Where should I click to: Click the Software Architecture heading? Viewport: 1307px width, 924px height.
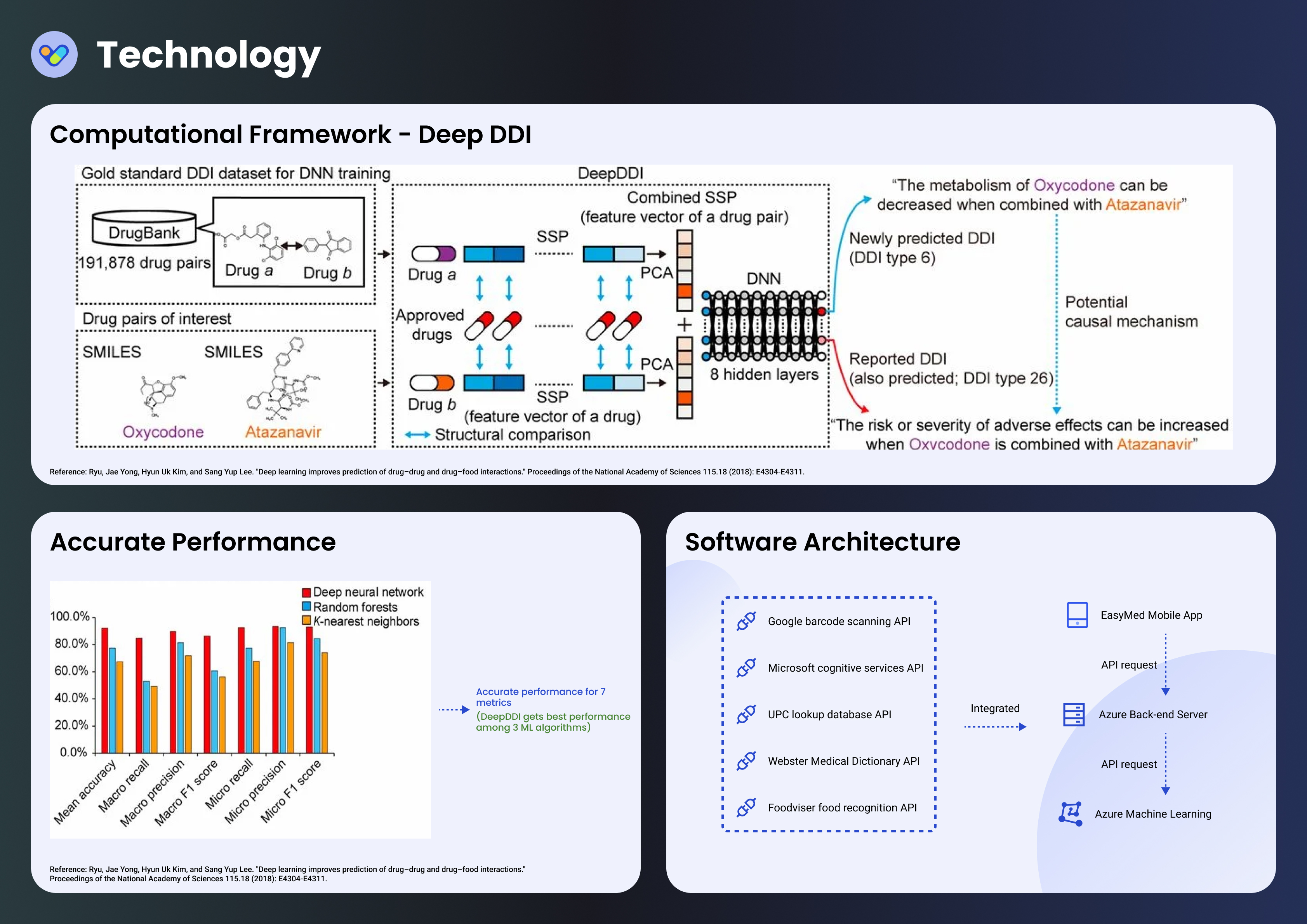822,542
